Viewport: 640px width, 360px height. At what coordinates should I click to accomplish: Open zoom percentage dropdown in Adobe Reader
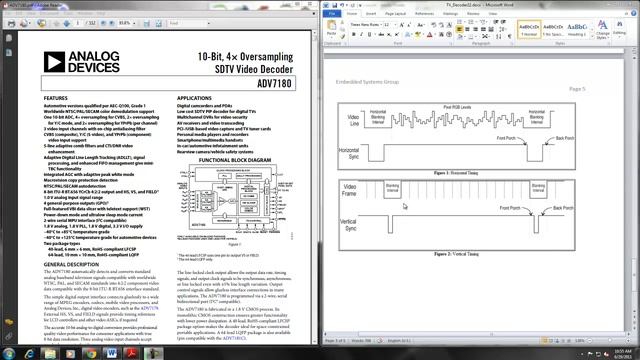pyautogui.click(x=134, y=23)
